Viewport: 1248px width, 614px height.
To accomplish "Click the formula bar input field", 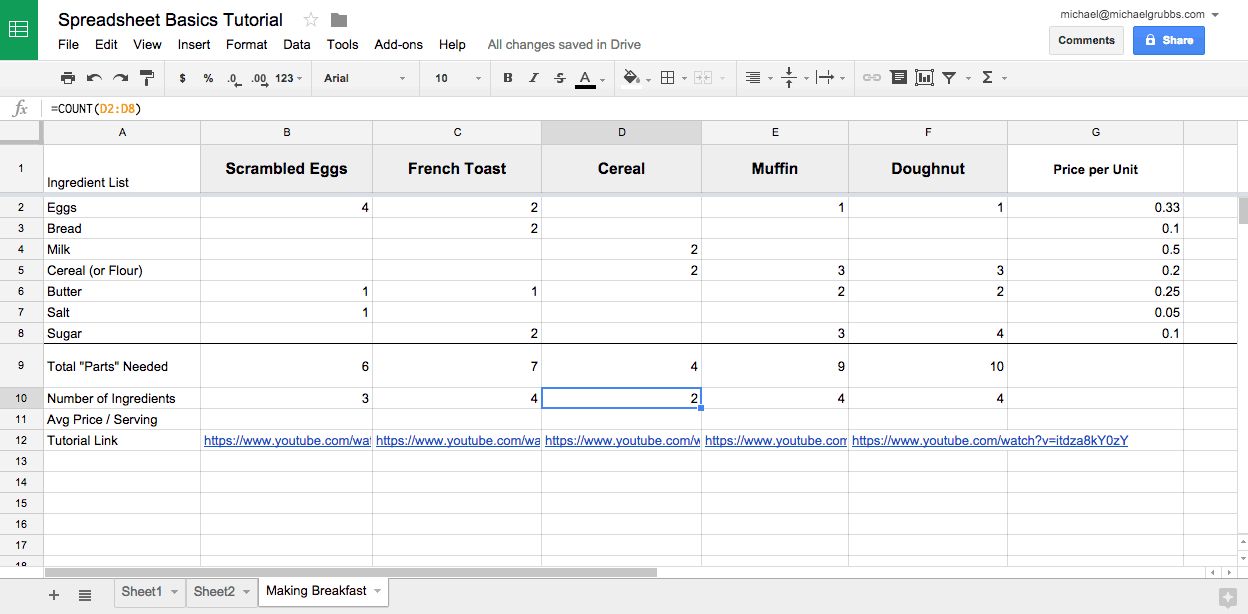I will [600, 108].
